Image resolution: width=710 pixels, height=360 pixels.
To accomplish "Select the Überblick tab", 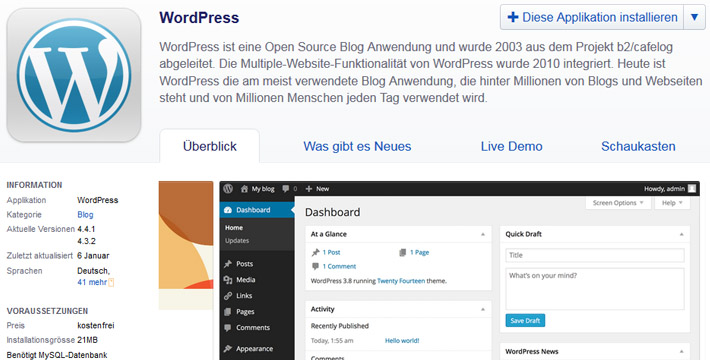I will 210,146.
